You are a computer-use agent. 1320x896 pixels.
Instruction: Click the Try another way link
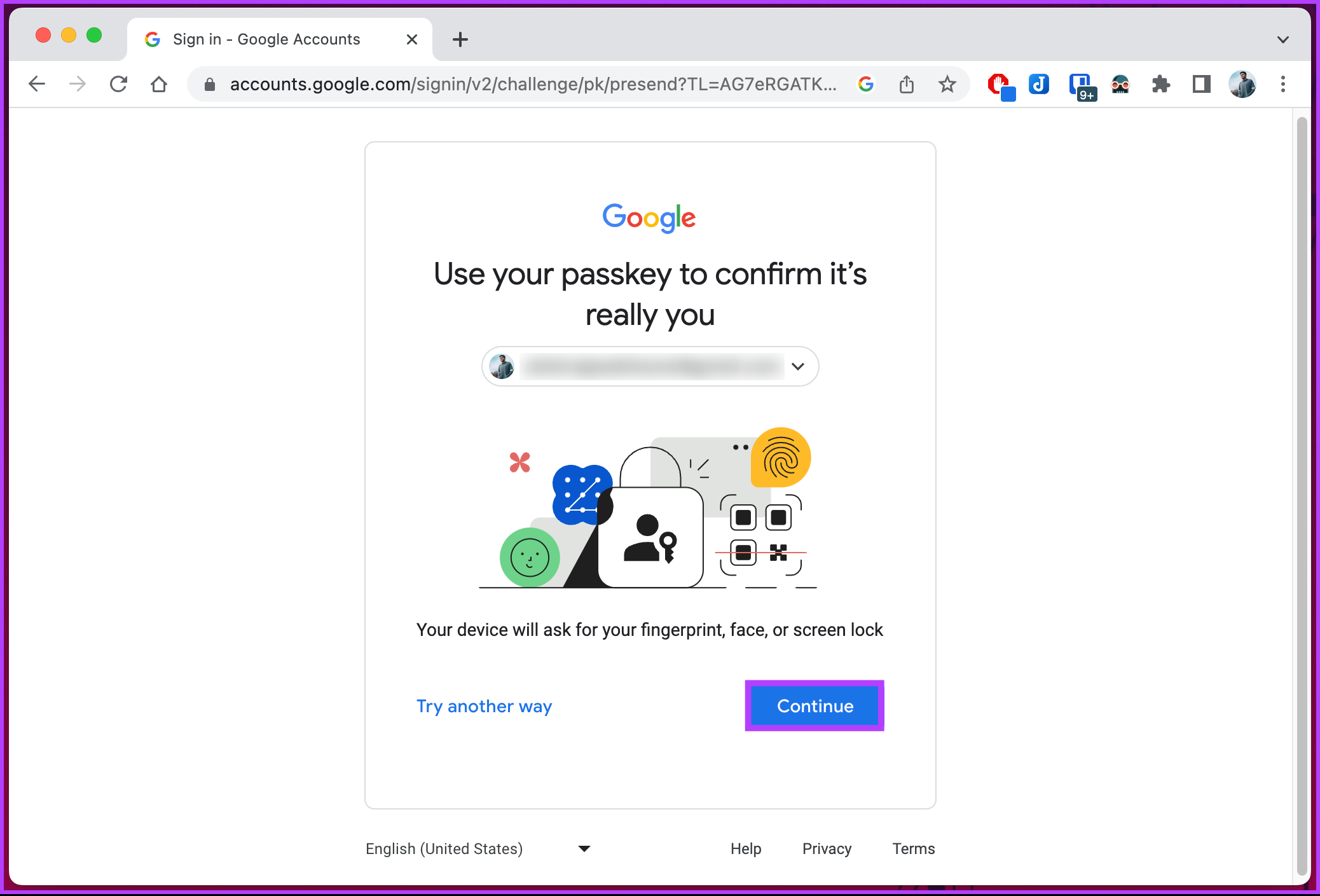click(485, 706)
